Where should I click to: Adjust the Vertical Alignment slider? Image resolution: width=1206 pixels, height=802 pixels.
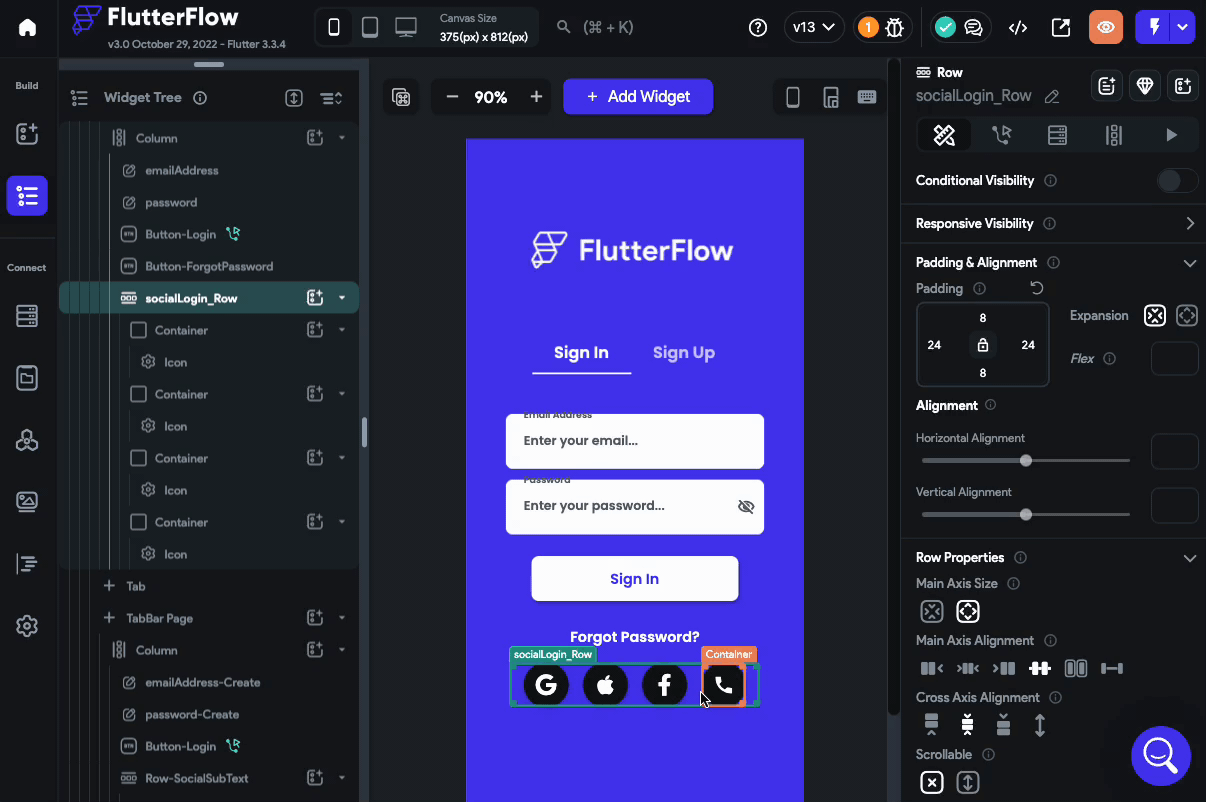(1026, 514)
